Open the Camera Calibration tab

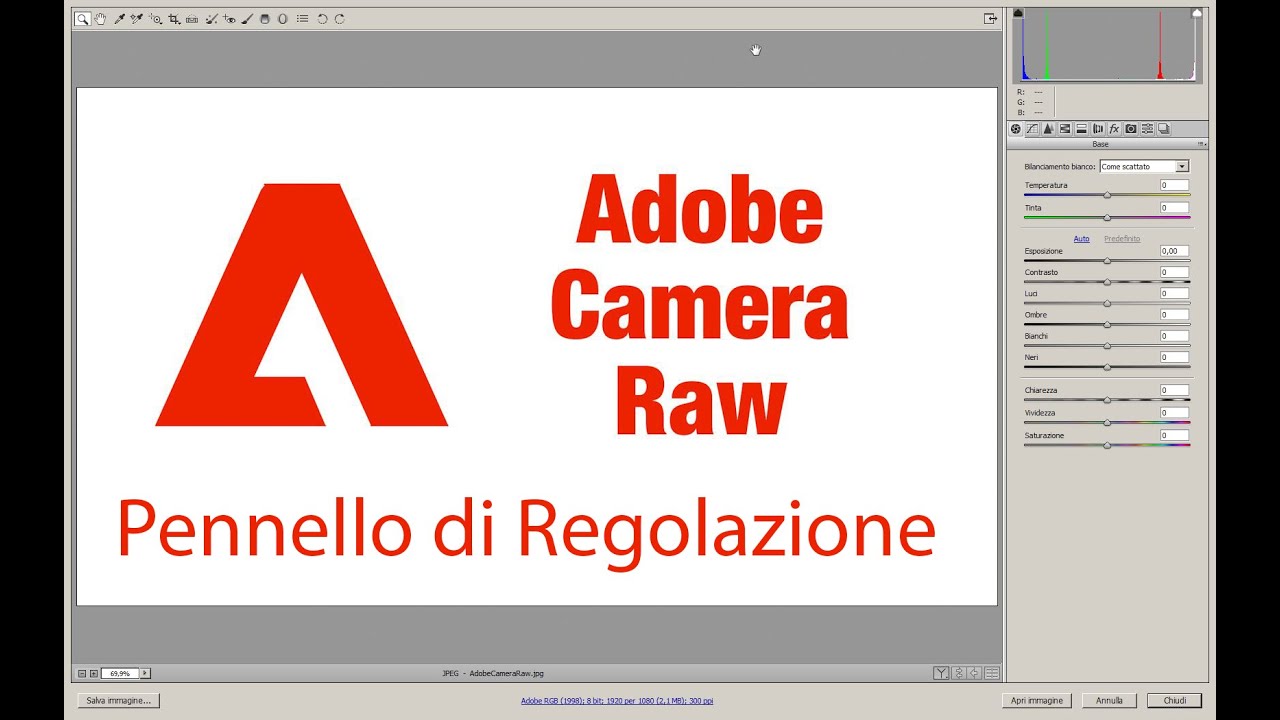coord(1130,129)
